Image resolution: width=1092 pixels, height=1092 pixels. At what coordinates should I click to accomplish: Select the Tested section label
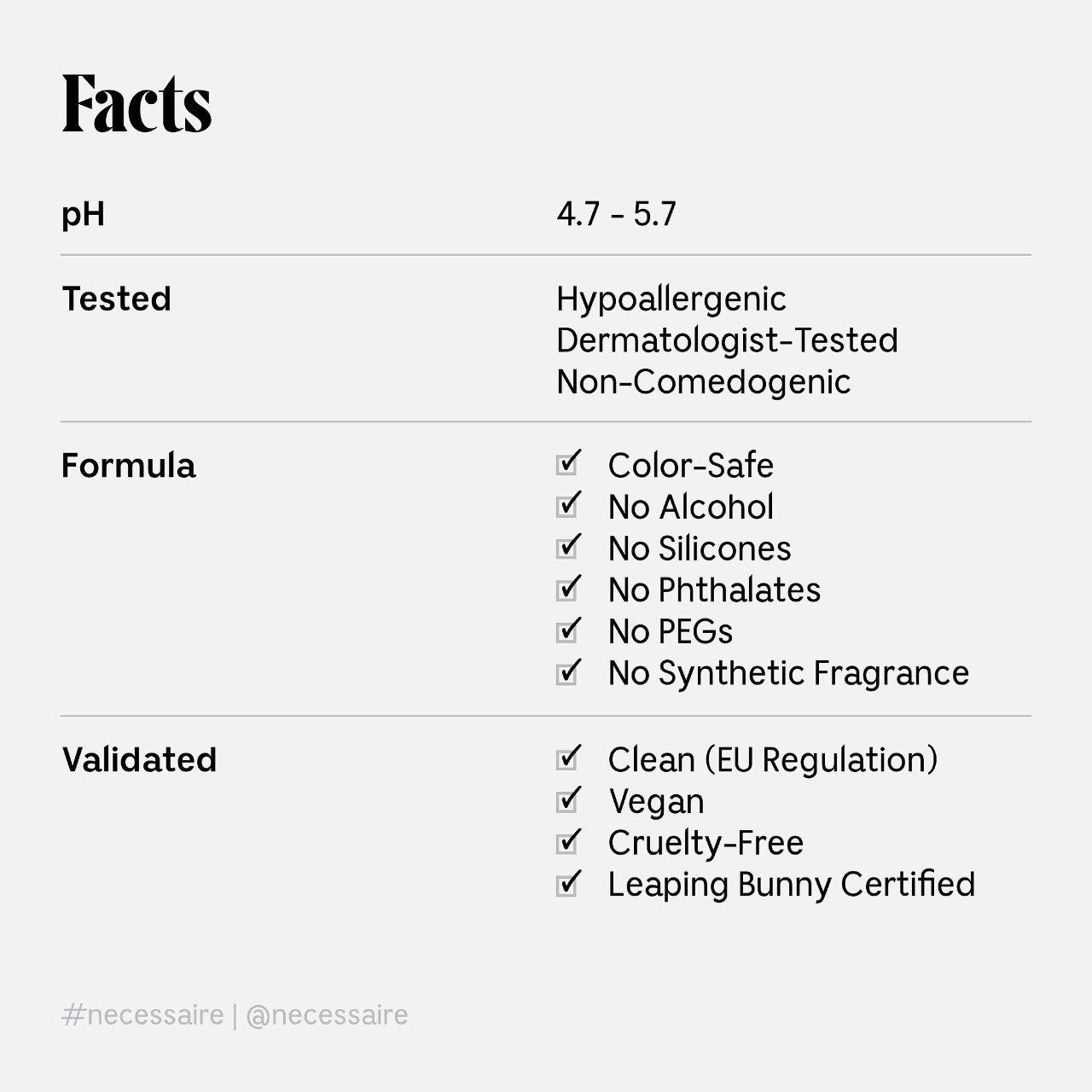(117, 299)
